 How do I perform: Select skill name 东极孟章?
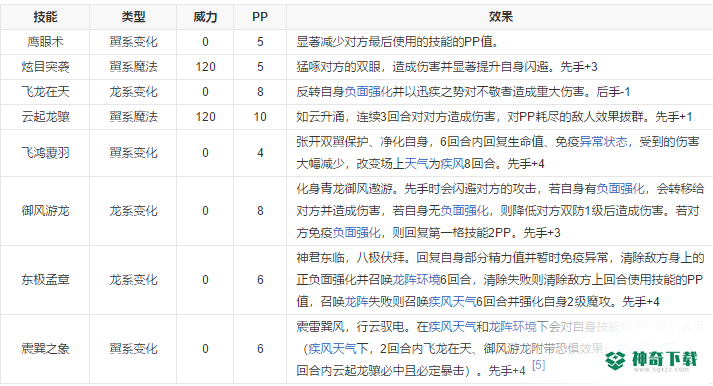click(x=45, y=280)
